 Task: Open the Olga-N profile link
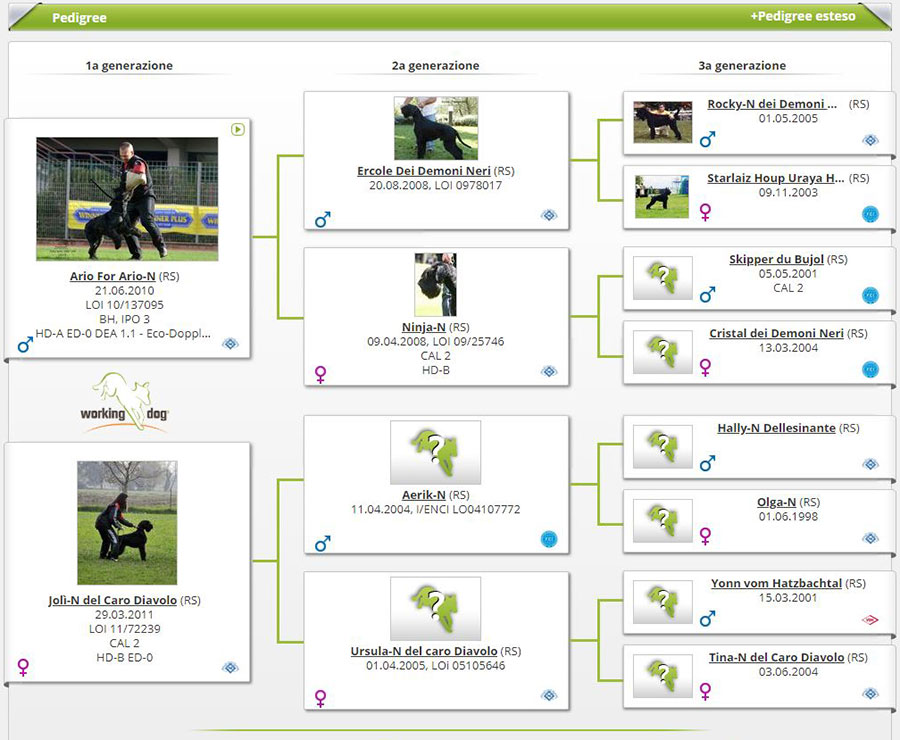coord(776,502)
